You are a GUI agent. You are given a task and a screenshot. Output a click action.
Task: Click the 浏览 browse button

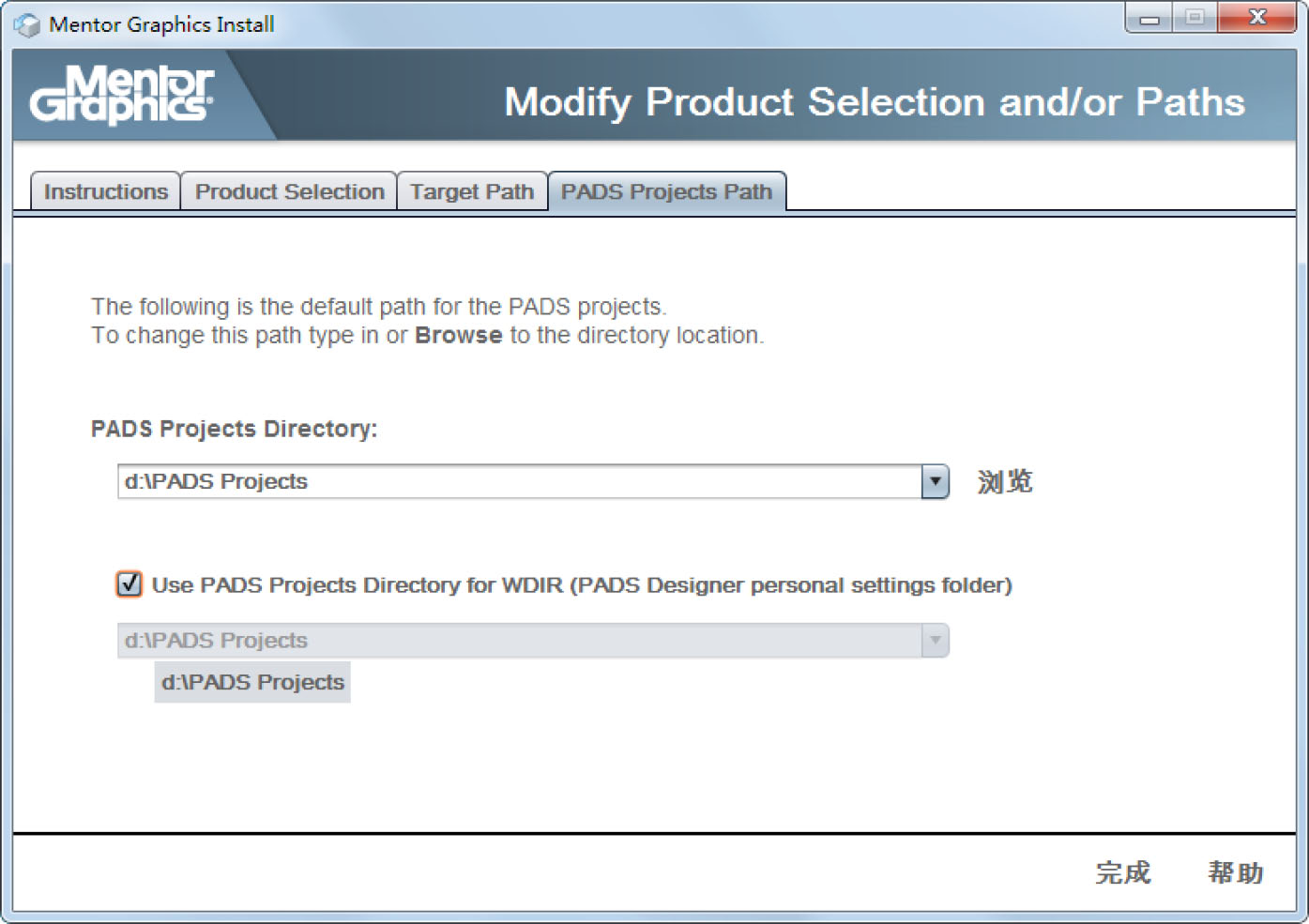1005,482
